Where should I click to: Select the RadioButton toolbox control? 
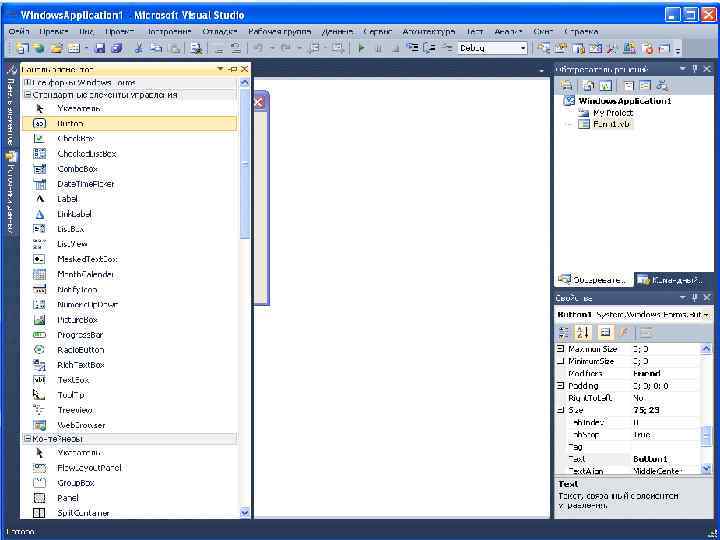[129, 350]
